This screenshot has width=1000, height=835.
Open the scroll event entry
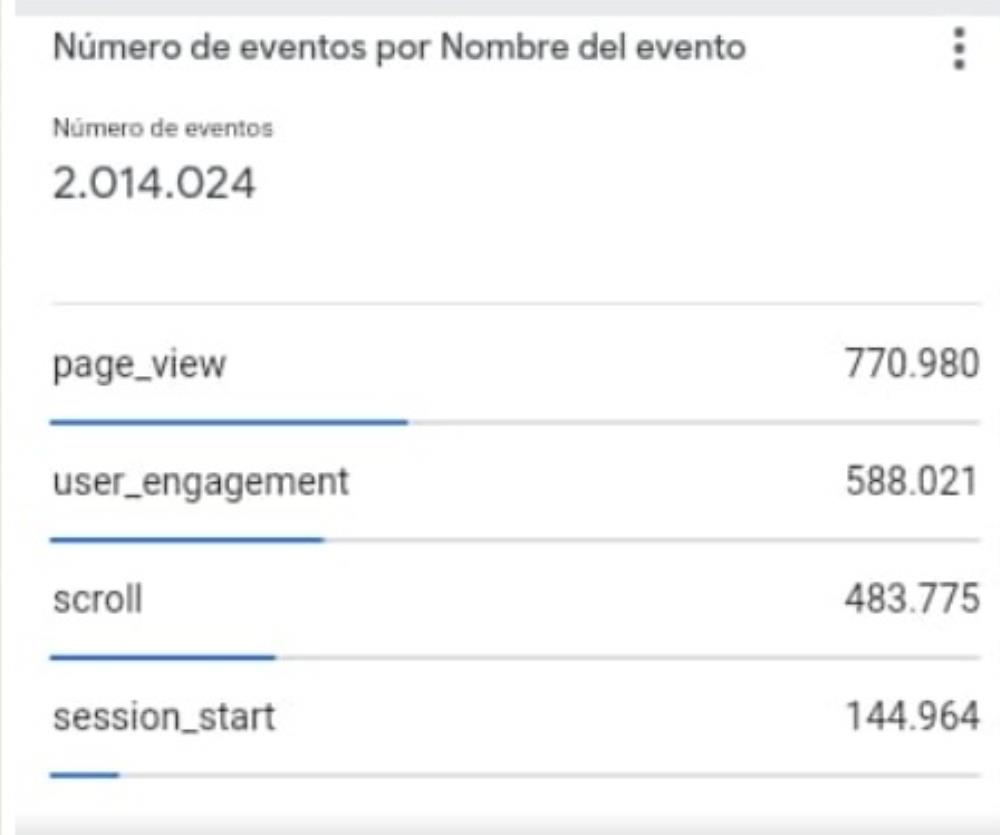(x=97, y=599)
